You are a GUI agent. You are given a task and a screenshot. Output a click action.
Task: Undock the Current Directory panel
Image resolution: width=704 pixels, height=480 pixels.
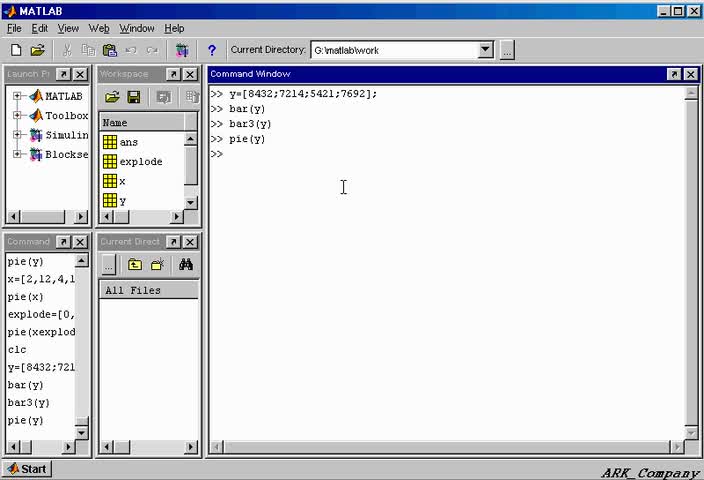pyautogui.click(x=173, y=242)
